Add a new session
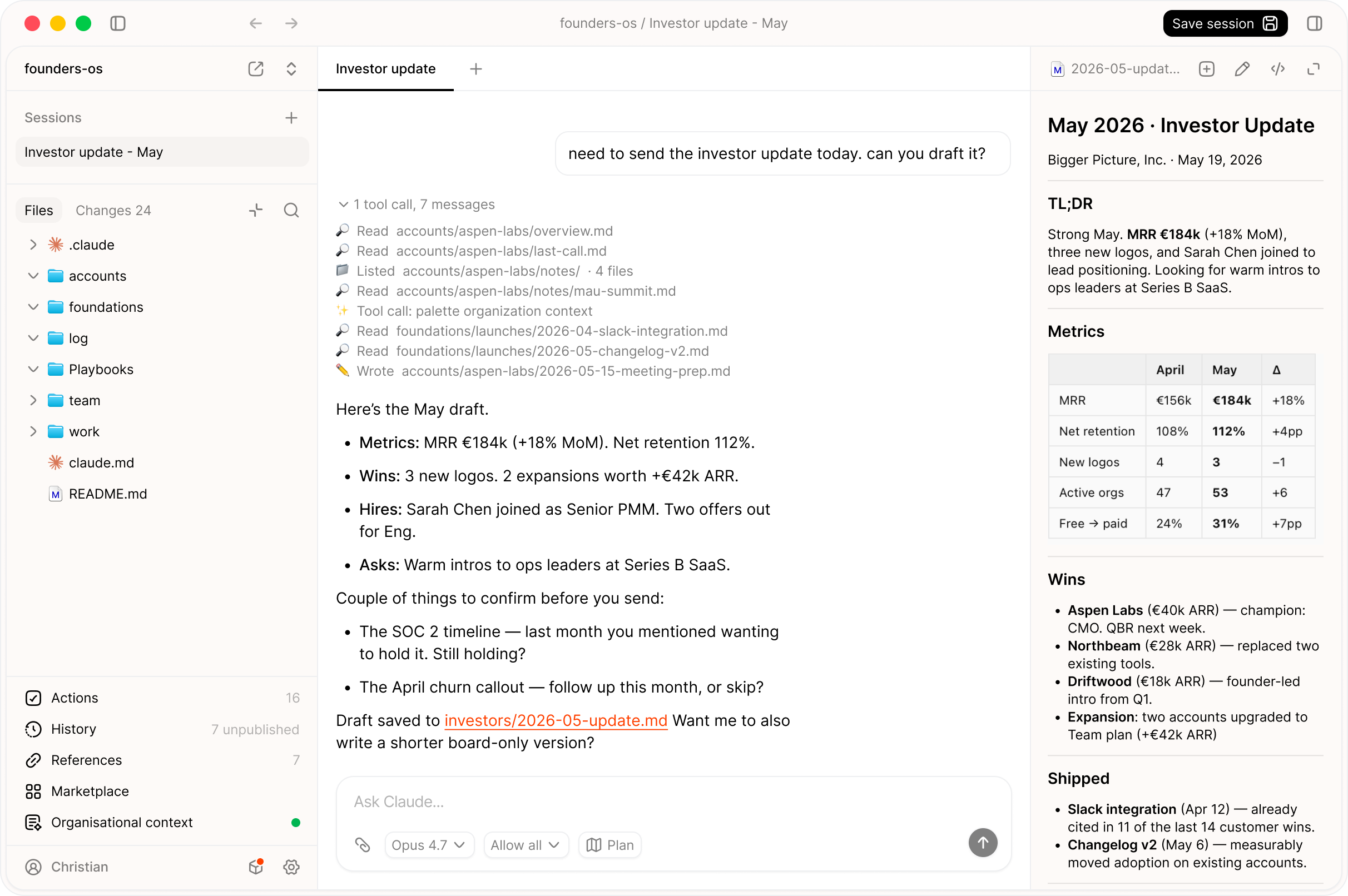 [291, 118]
